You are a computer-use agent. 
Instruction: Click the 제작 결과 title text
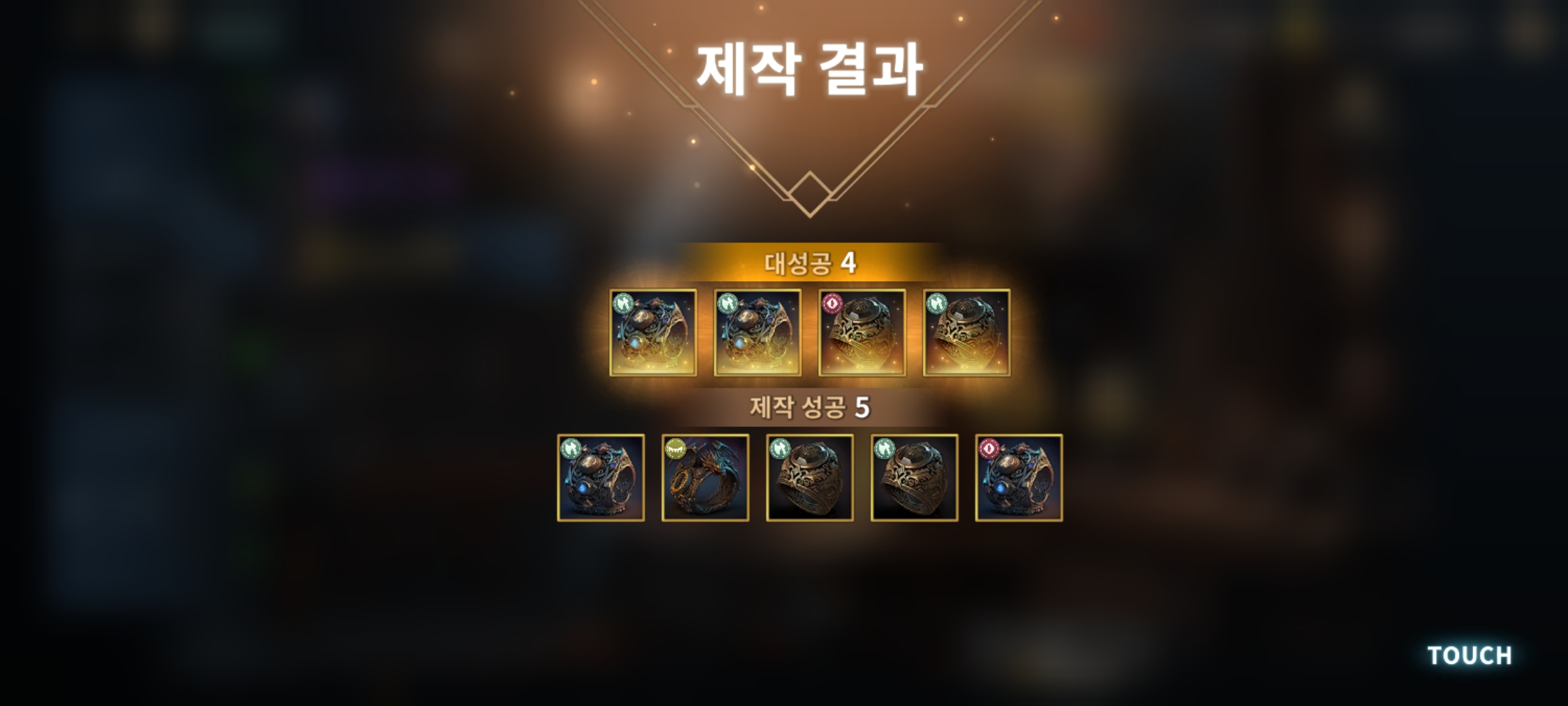pyautogui.click(x=809, y=69)
